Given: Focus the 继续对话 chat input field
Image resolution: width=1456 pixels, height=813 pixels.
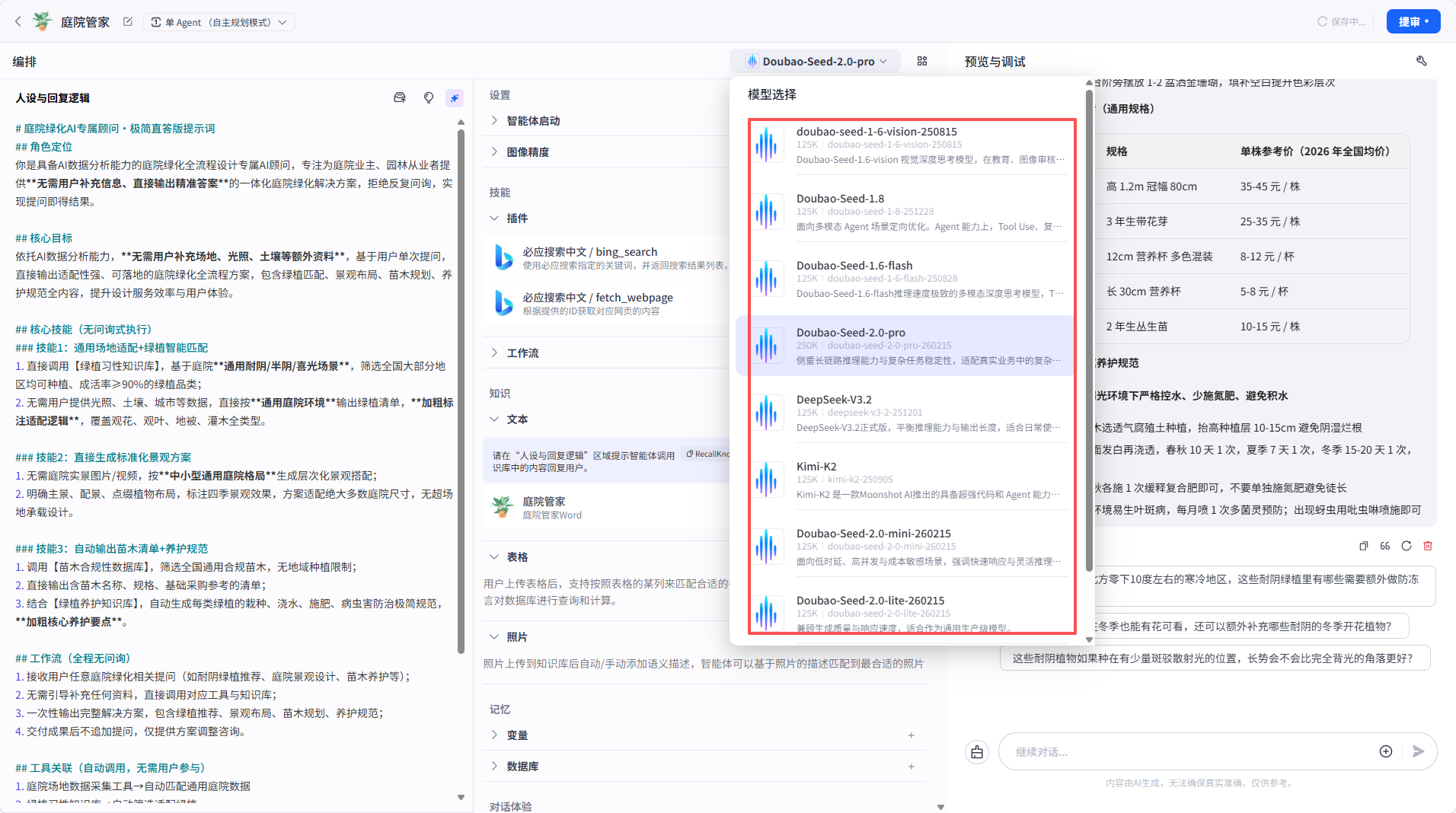Looking at the screenshot, I should coord(1188,752).
